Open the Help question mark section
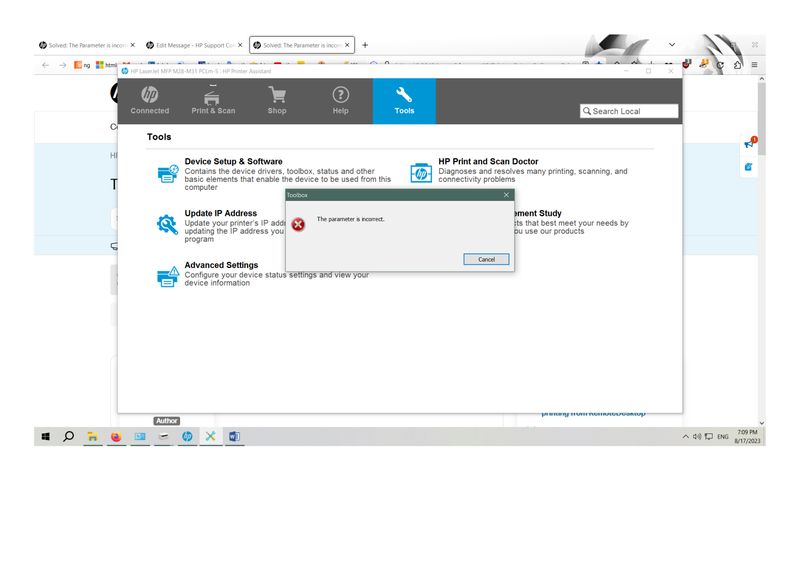 point(340,101)
